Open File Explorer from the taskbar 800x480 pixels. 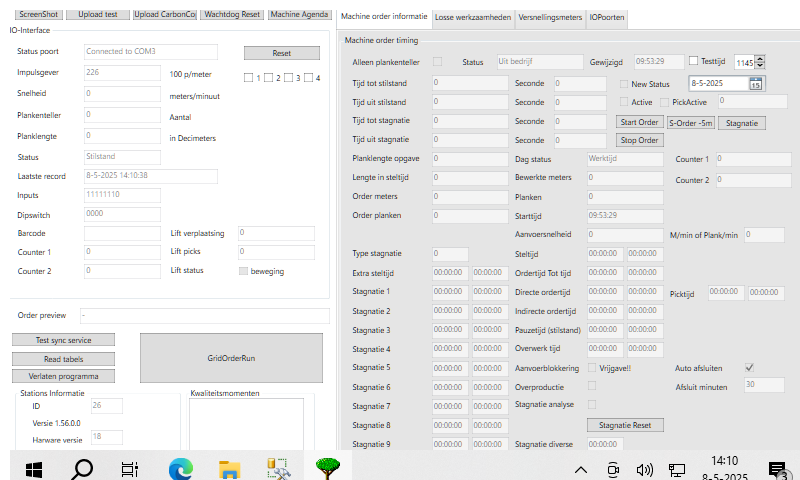point(229,468)
